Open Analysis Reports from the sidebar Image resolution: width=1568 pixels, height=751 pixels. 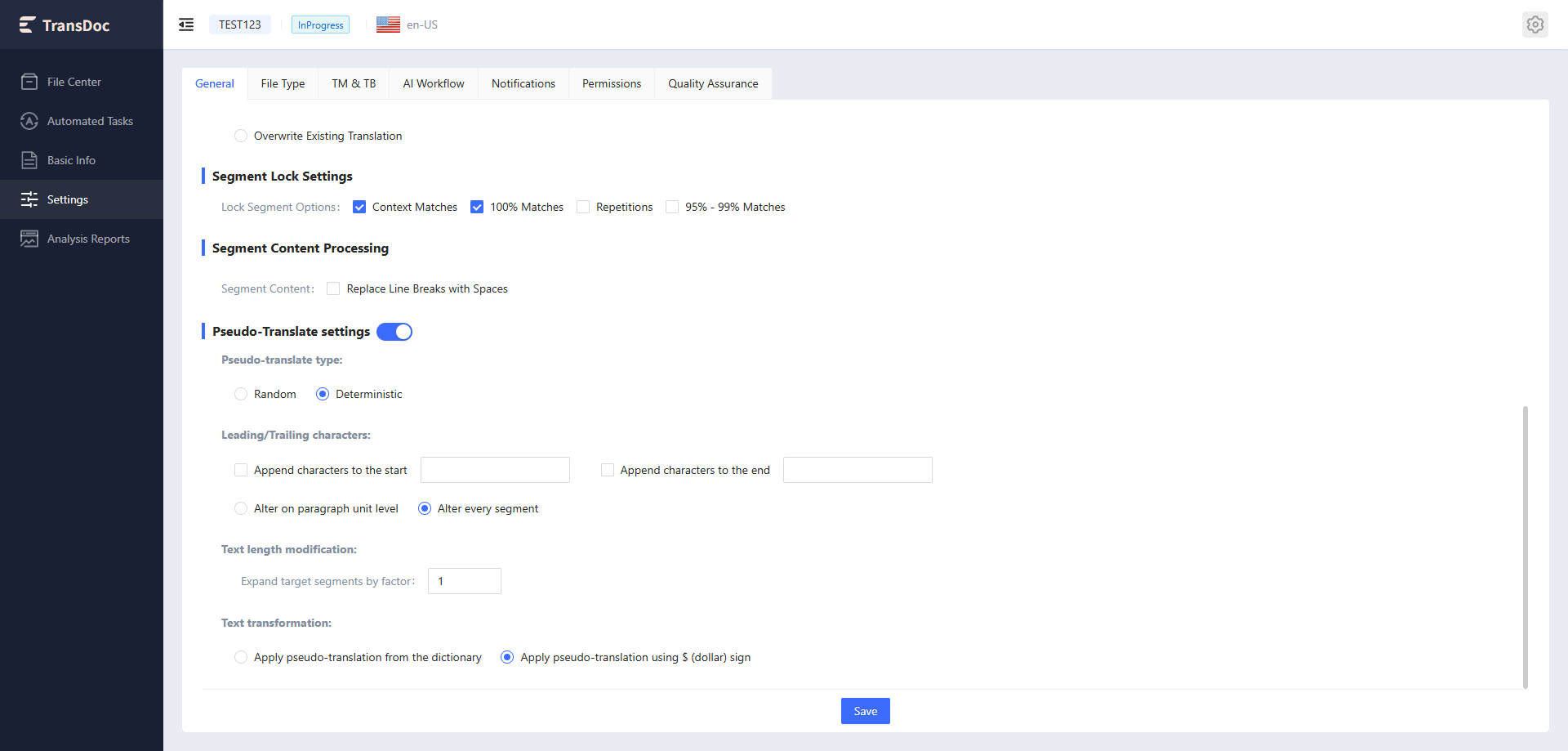82,239
